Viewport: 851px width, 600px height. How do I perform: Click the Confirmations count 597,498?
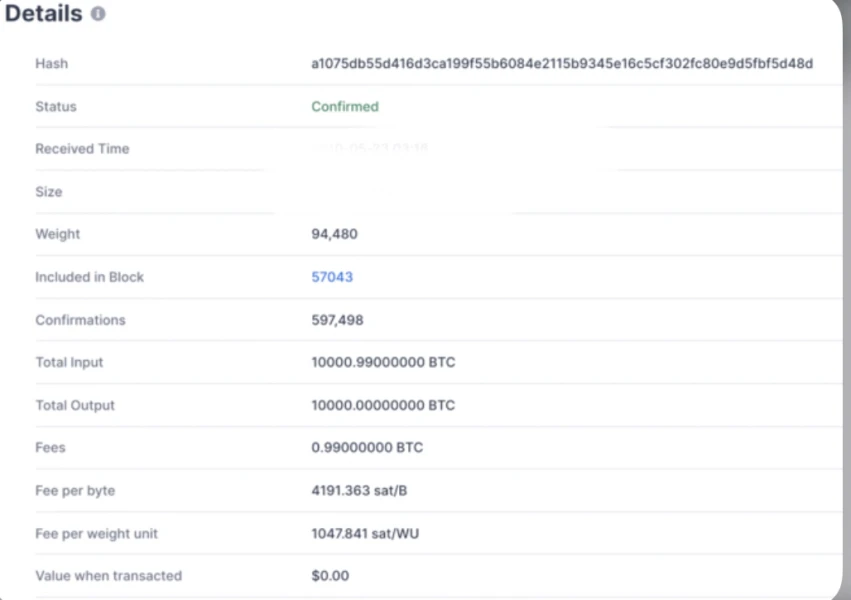pyautogui.click(x=337, y=320)
